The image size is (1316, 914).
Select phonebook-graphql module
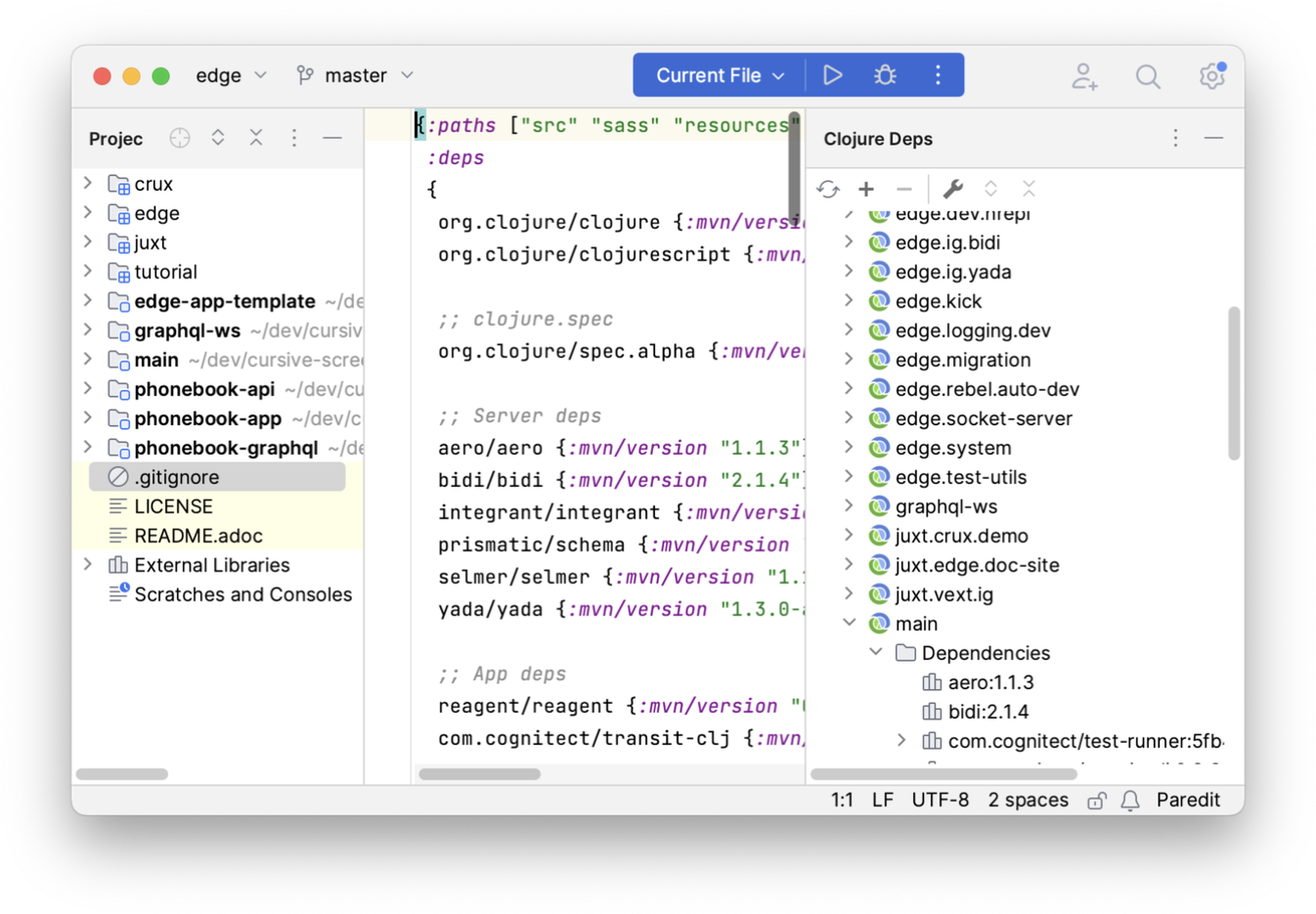[x=226, y=448]
